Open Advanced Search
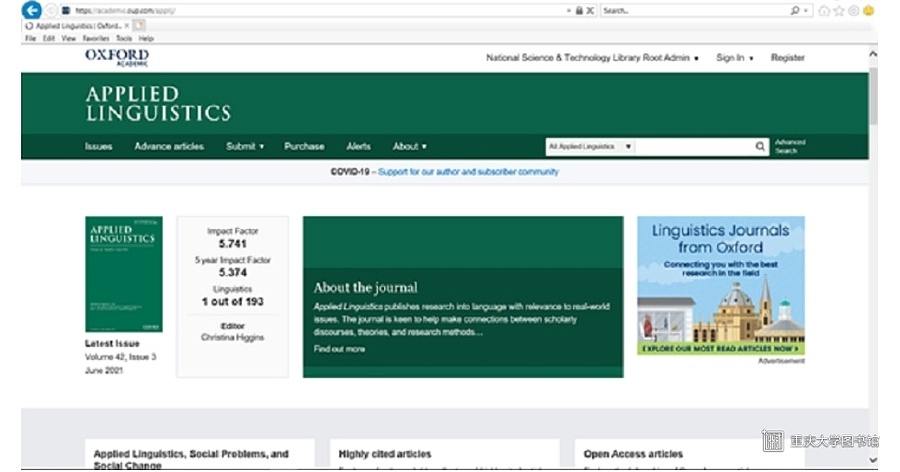 [x=790, y=146]
